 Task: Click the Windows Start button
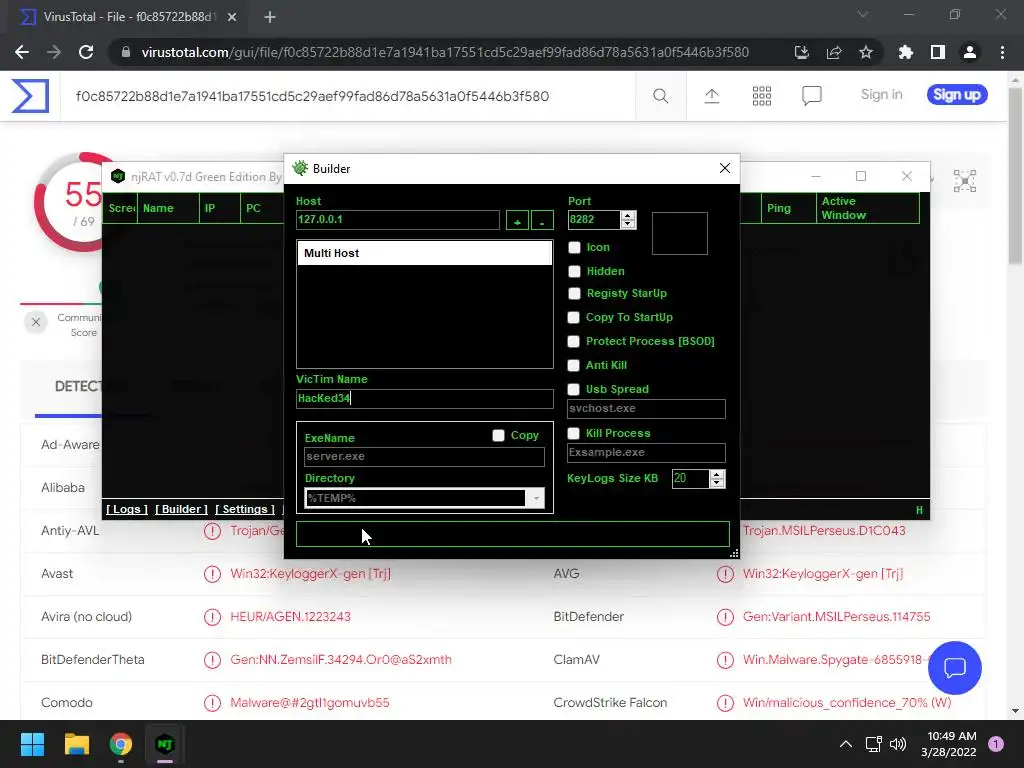(x=32, y=744)
